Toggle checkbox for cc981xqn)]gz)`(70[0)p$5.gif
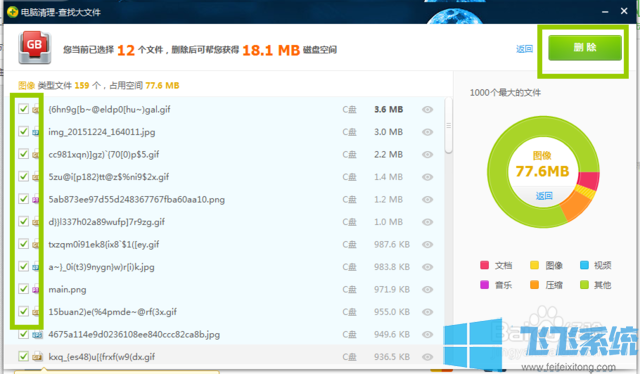 point(23,154)
